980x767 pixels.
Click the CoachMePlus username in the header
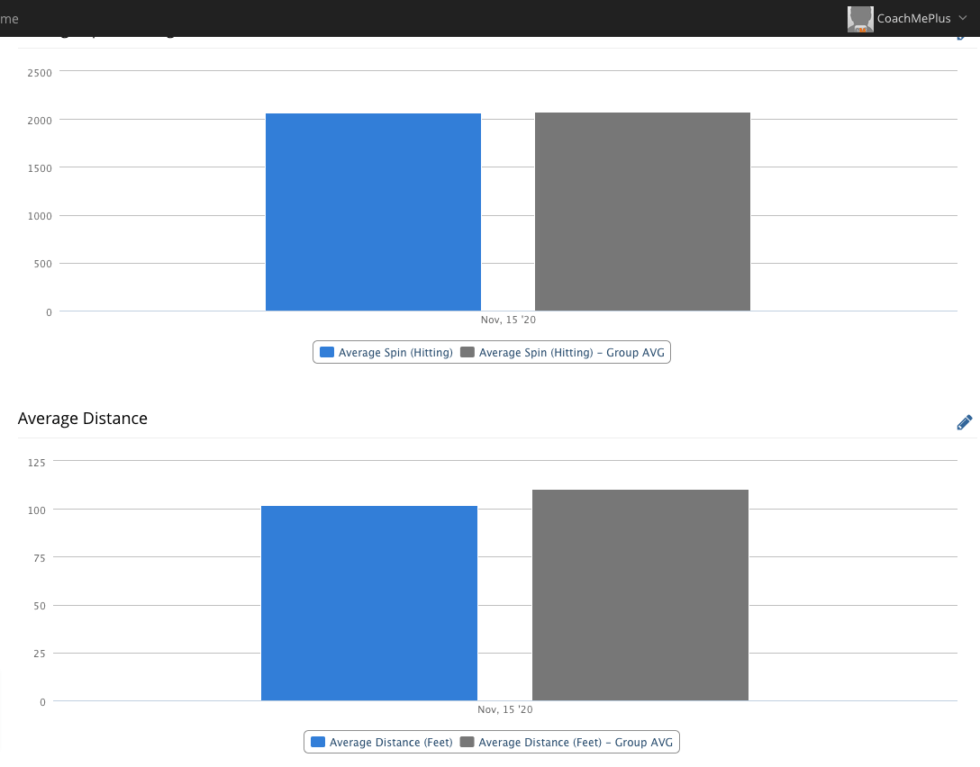point(913,19)
